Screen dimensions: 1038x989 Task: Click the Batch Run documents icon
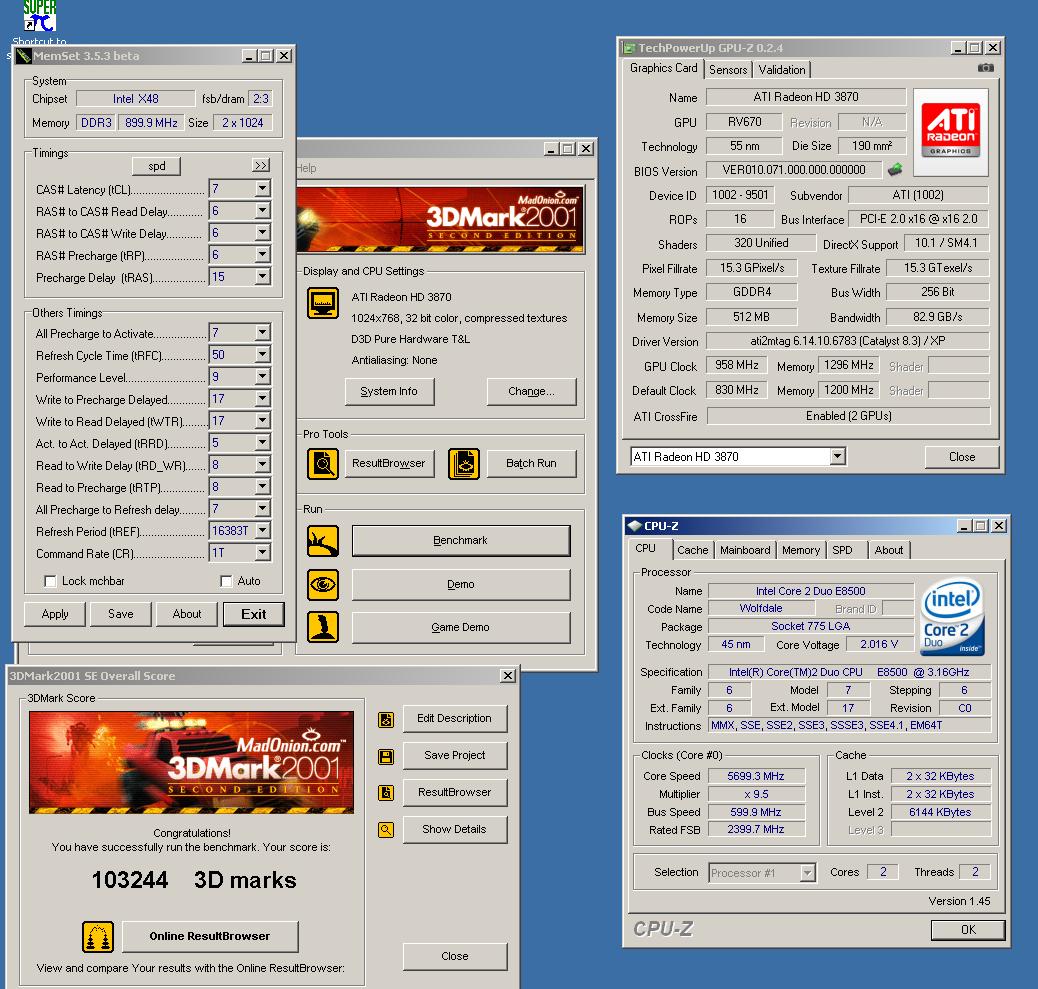coord(464,463)
